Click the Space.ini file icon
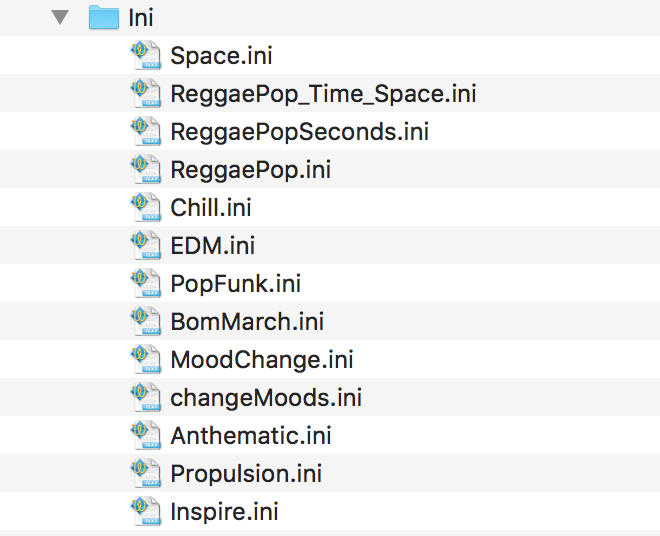The image size is (660, 536). [x=146, y=55]
